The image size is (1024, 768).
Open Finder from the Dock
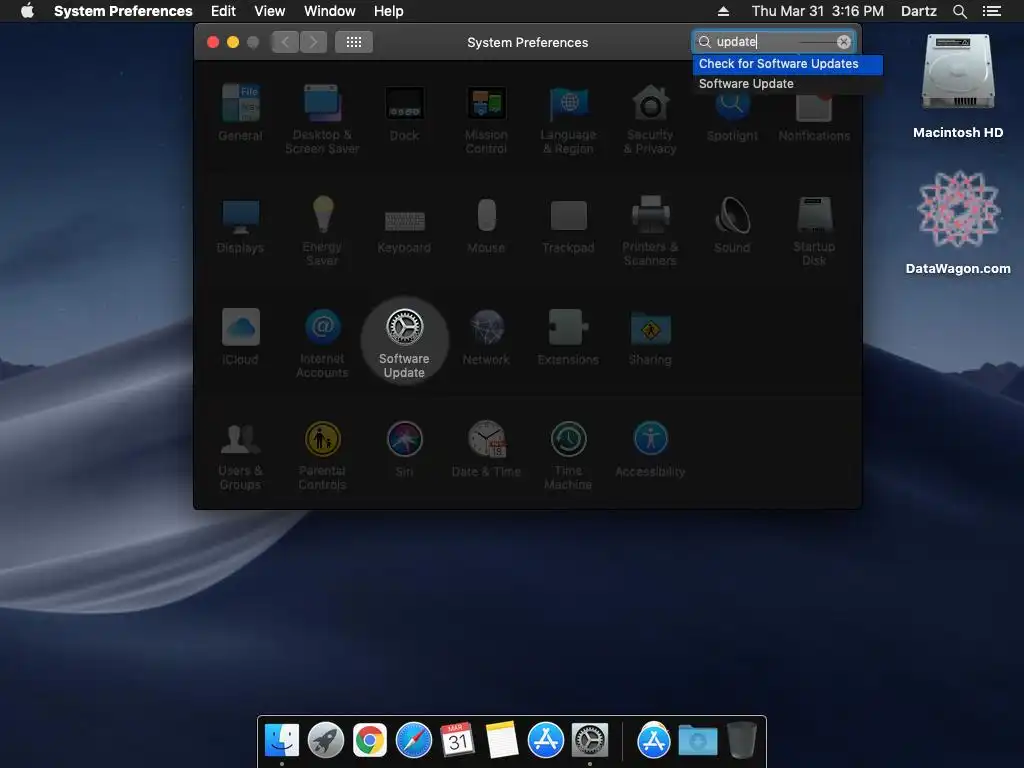(x=282, y=740)
